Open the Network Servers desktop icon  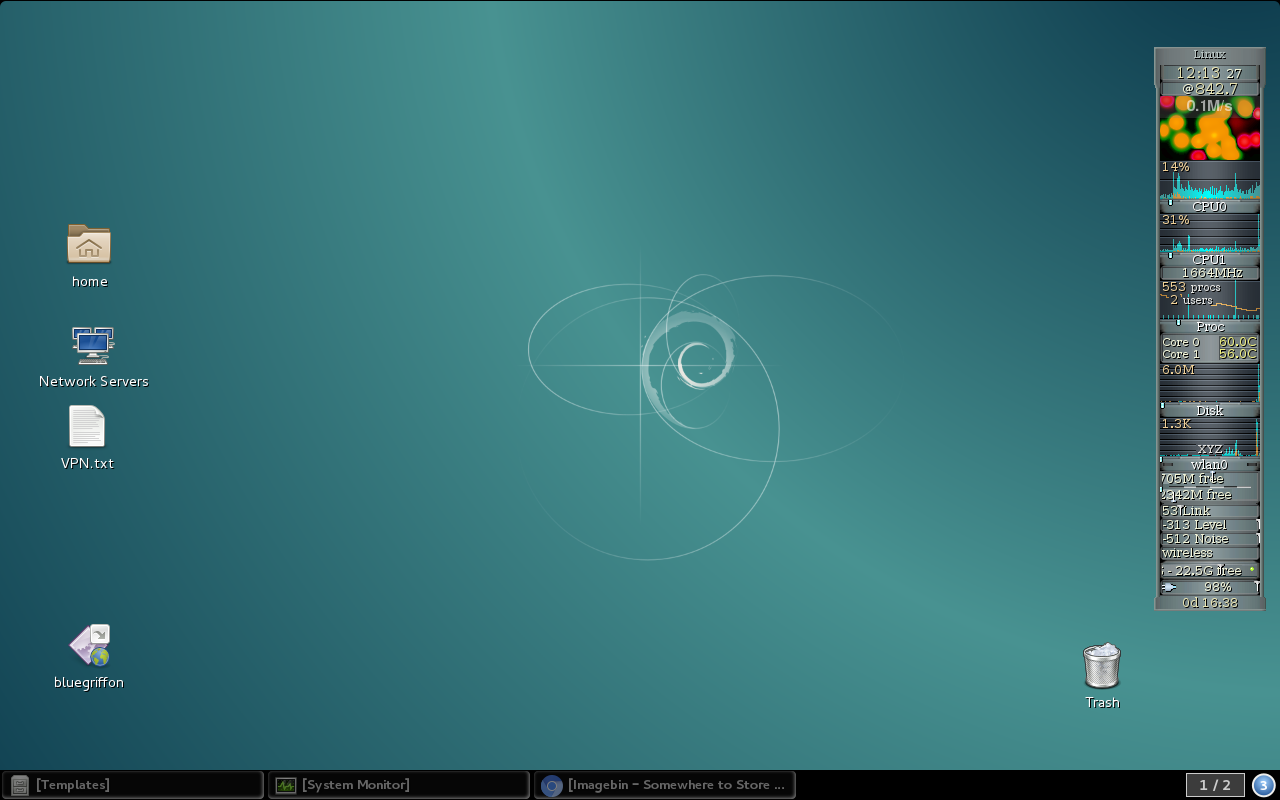coord(93,344)
